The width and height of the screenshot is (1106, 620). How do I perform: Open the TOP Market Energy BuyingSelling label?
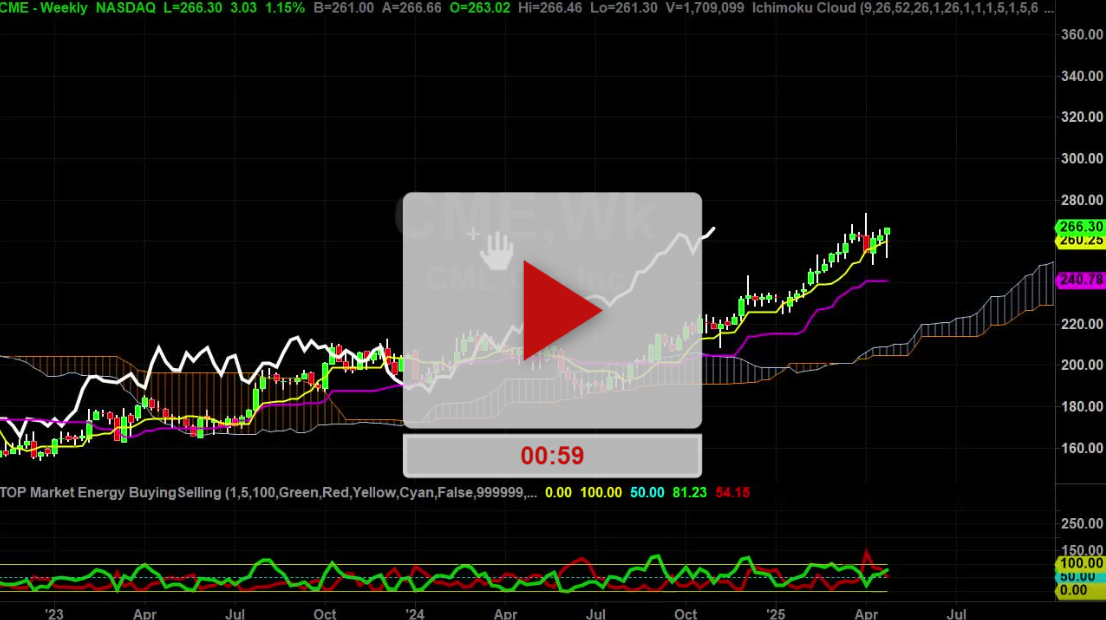tap(268, 492)
